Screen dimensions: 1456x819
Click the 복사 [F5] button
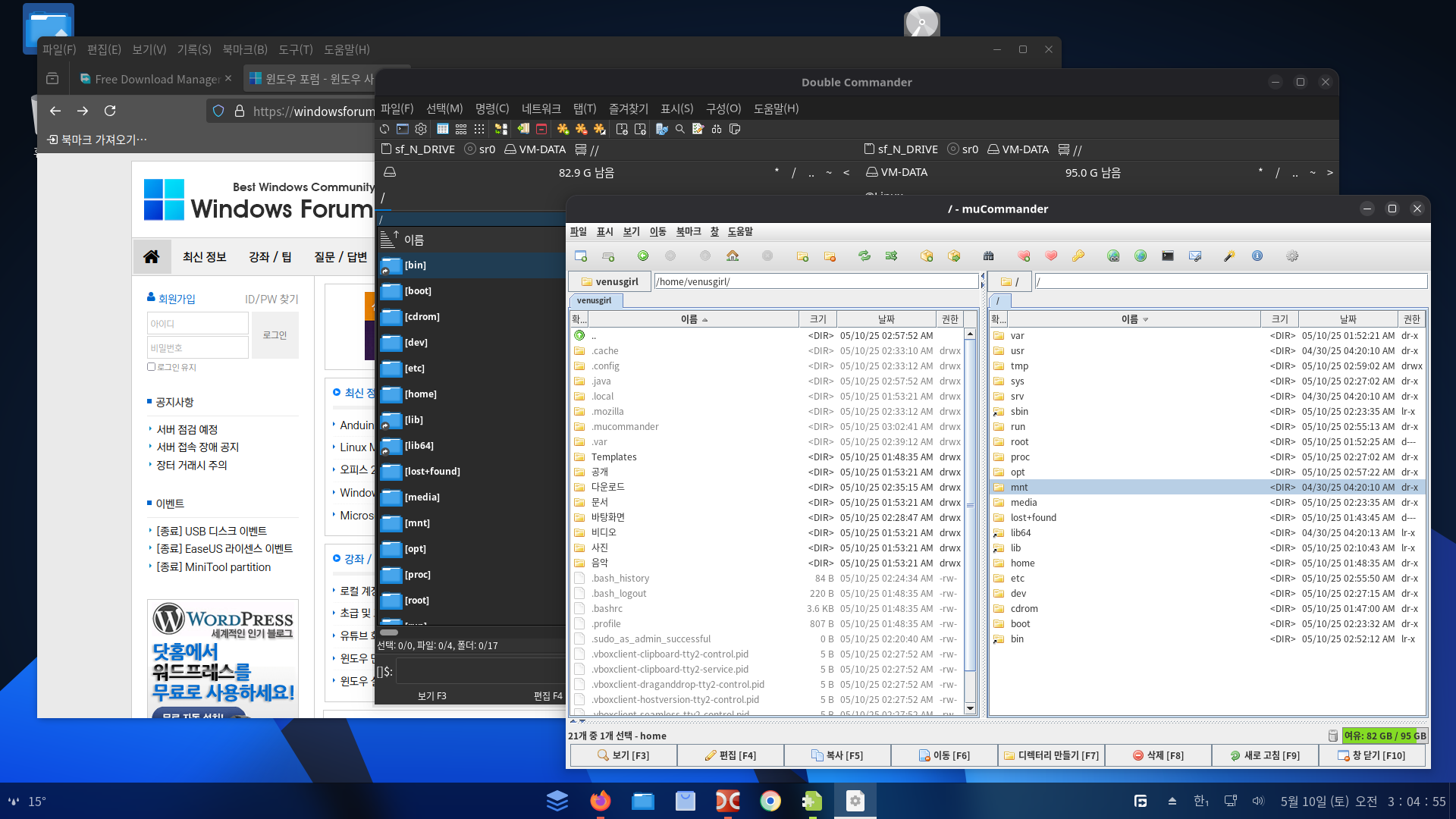(837, 755)
